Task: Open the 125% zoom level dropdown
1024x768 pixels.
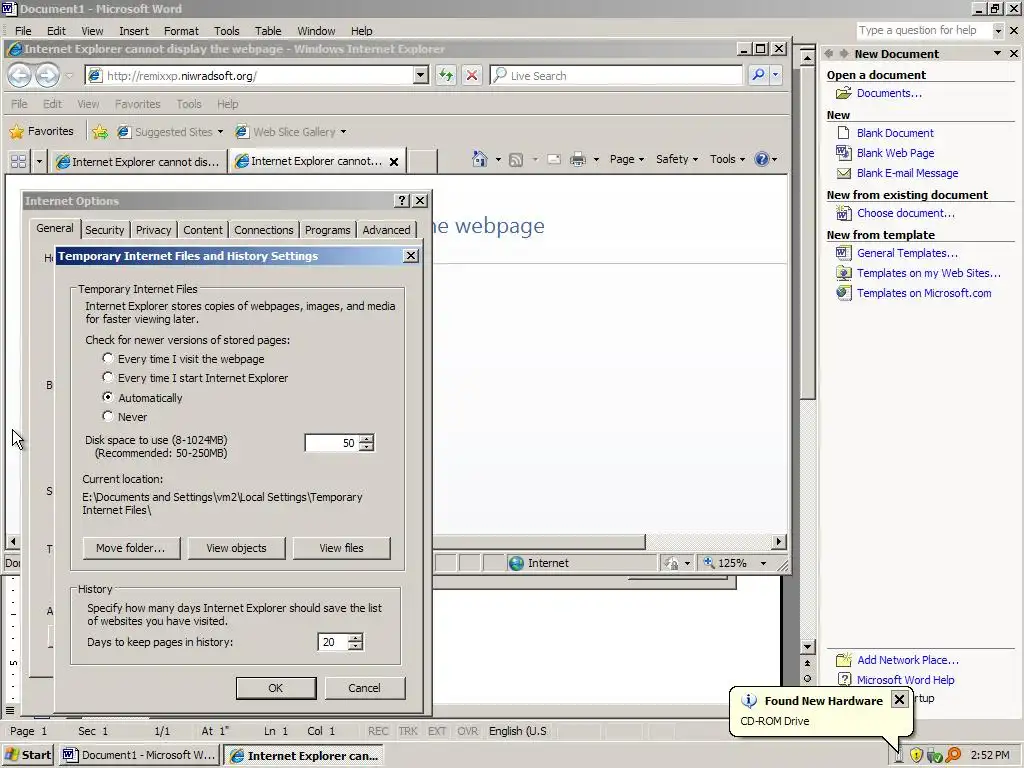Action: [763, 563]
